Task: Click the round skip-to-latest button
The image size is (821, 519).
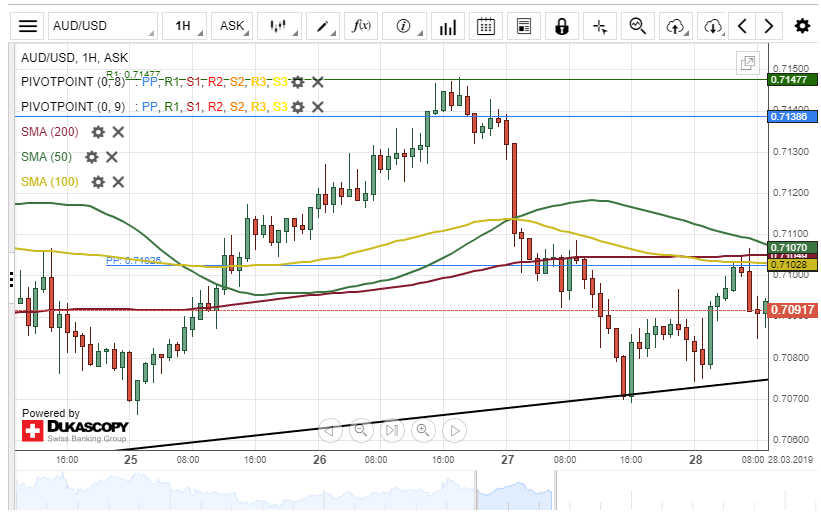Action: click(392, 430)
